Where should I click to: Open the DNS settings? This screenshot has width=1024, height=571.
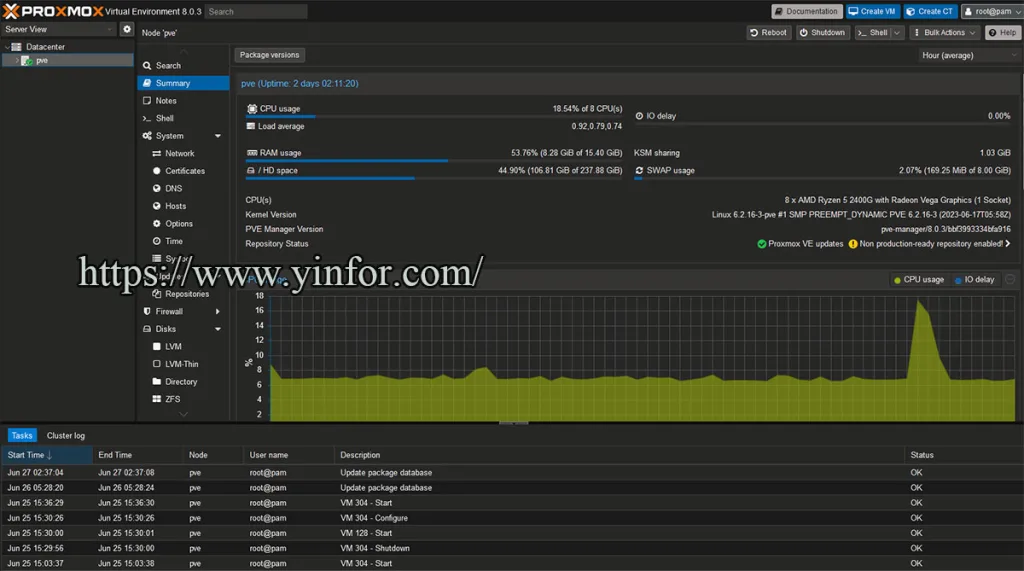(x=174, y=189)
